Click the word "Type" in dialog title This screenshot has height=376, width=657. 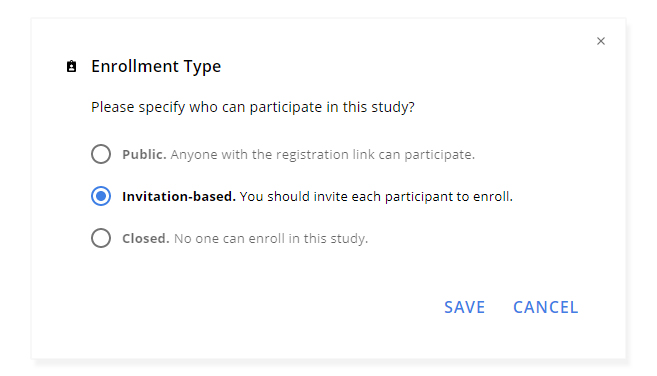202,67
